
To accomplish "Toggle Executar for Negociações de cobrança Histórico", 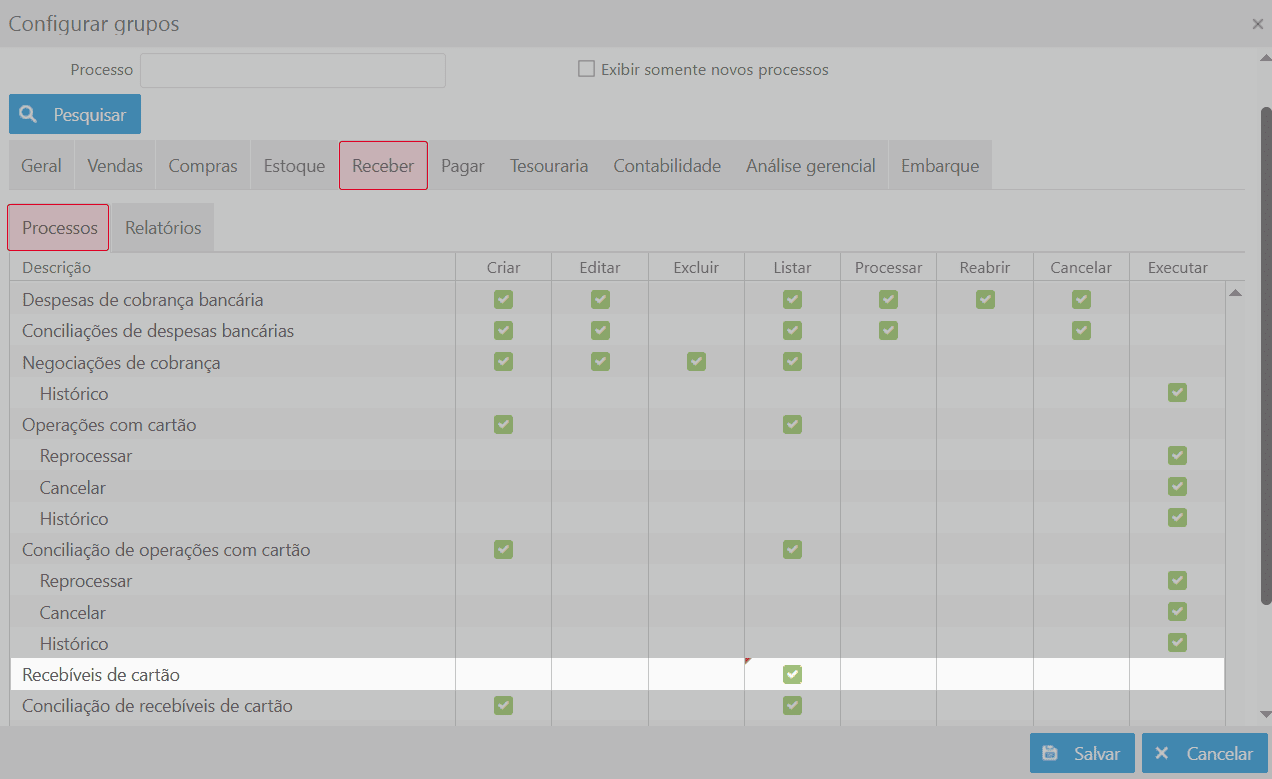I will click(1177, 393).
